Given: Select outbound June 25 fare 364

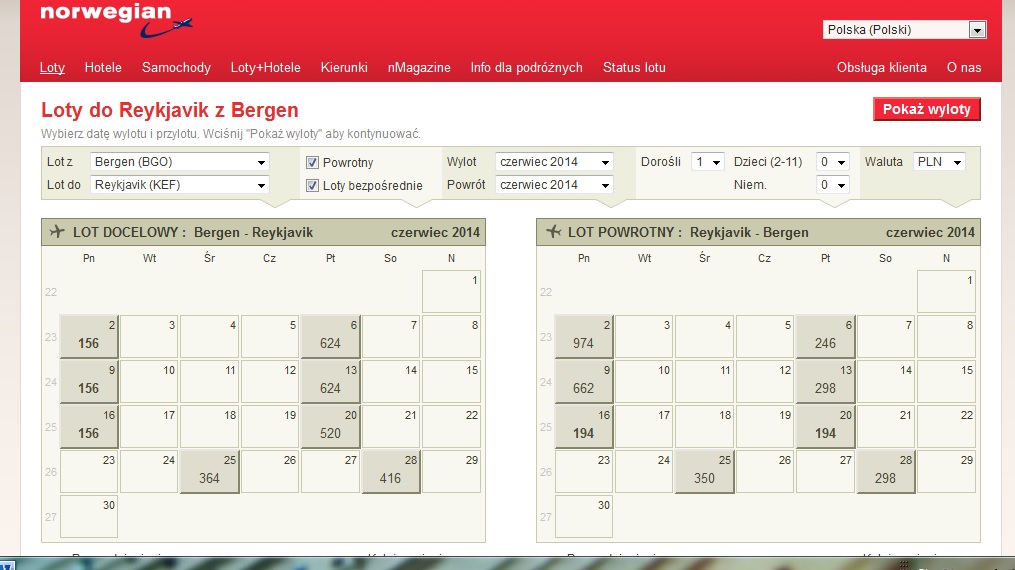Looking at the screenshot, I should (209, 472).
